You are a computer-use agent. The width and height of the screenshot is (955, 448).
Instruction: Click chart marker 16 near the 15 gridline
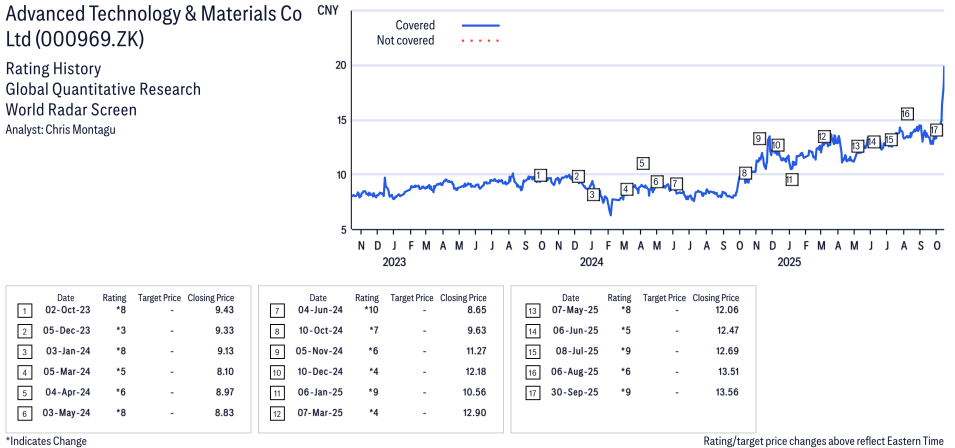[x=907, y=114]
